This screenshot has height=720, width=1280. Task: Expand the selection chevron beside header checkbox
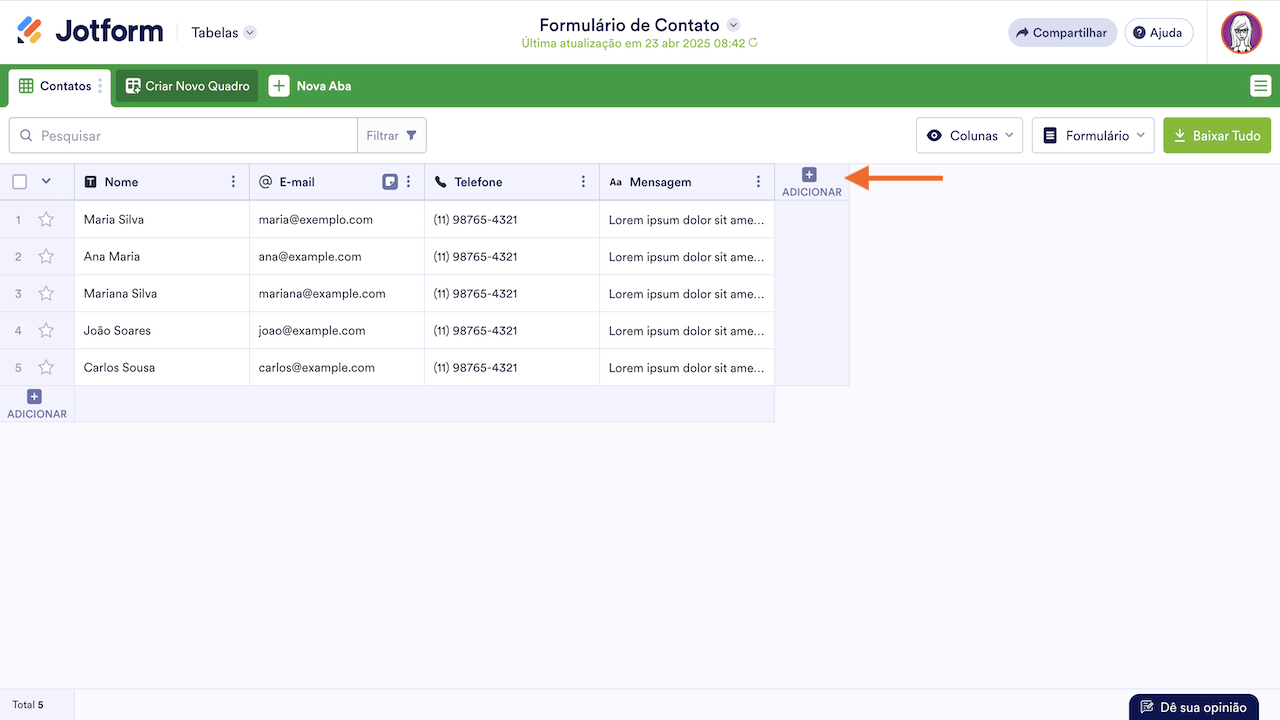(45, 181)
